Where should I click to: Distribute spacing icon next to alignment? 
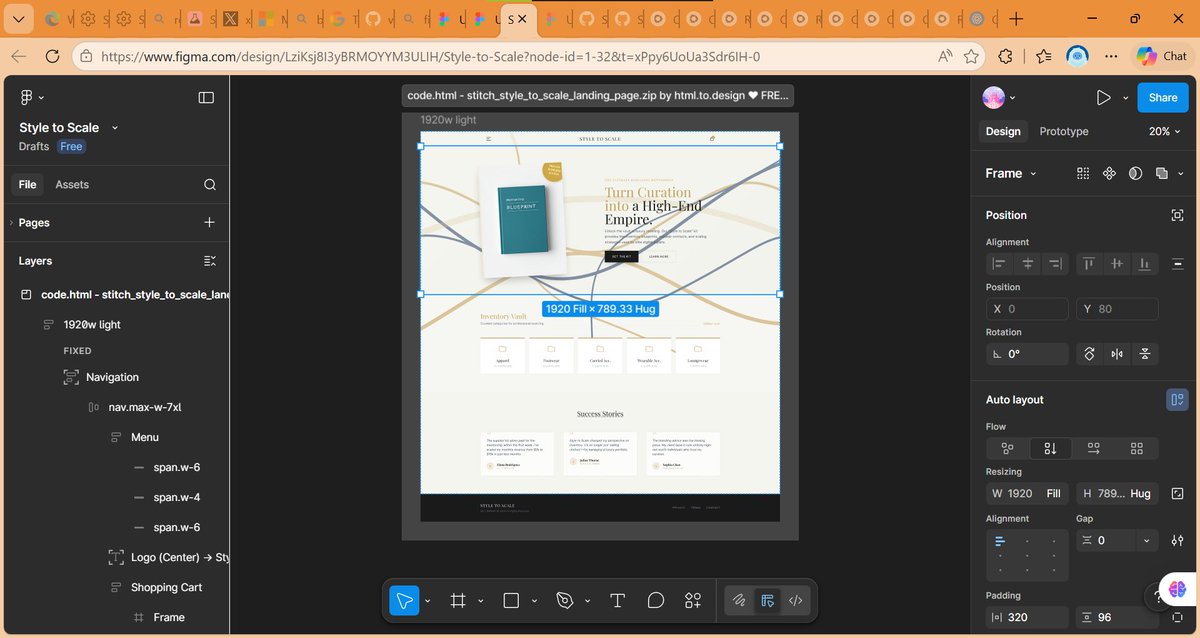1177,264
